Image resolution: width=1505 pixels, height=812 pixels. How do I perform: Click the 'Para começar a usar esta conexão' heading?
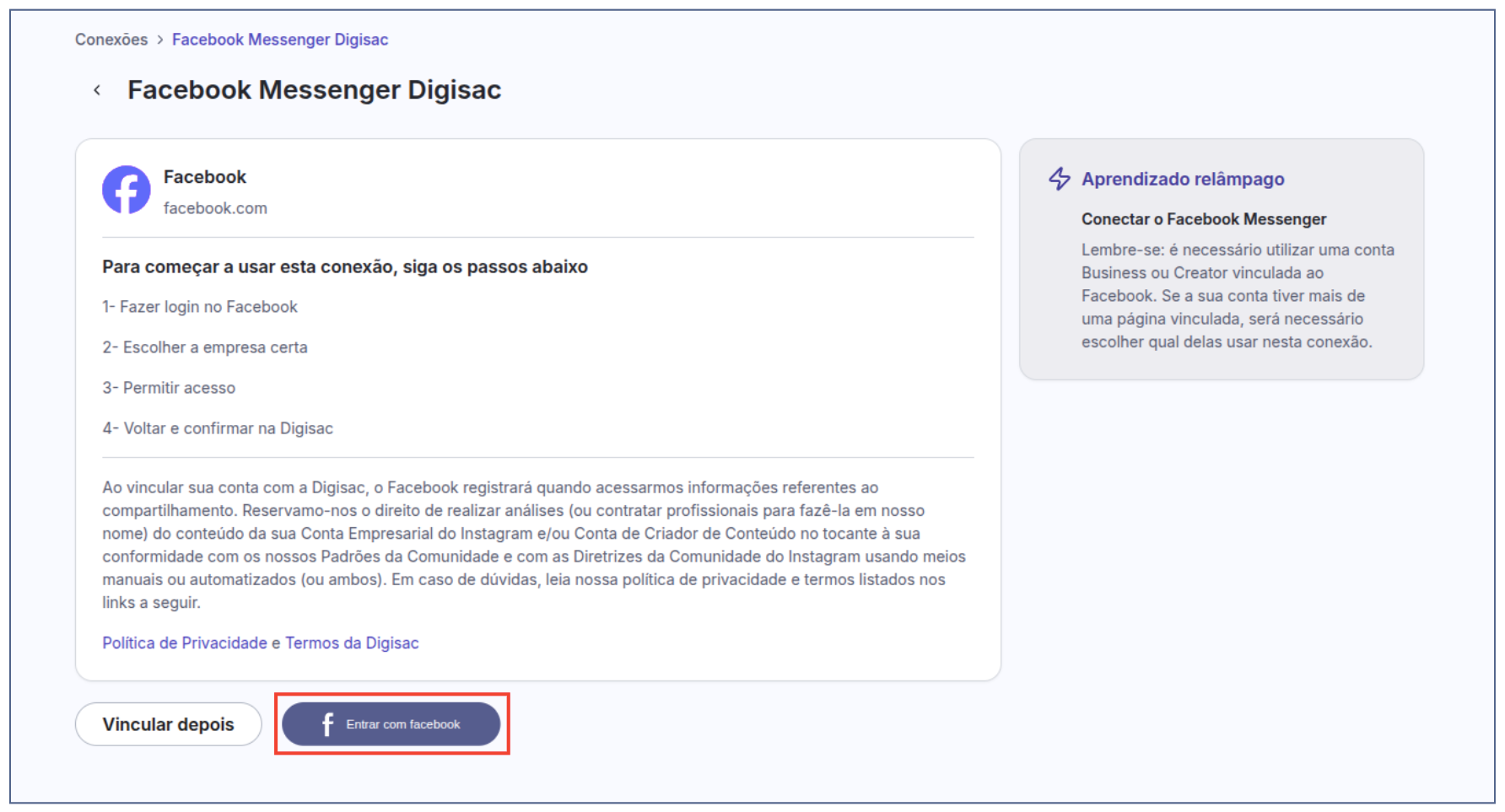(x=344, y=267)
